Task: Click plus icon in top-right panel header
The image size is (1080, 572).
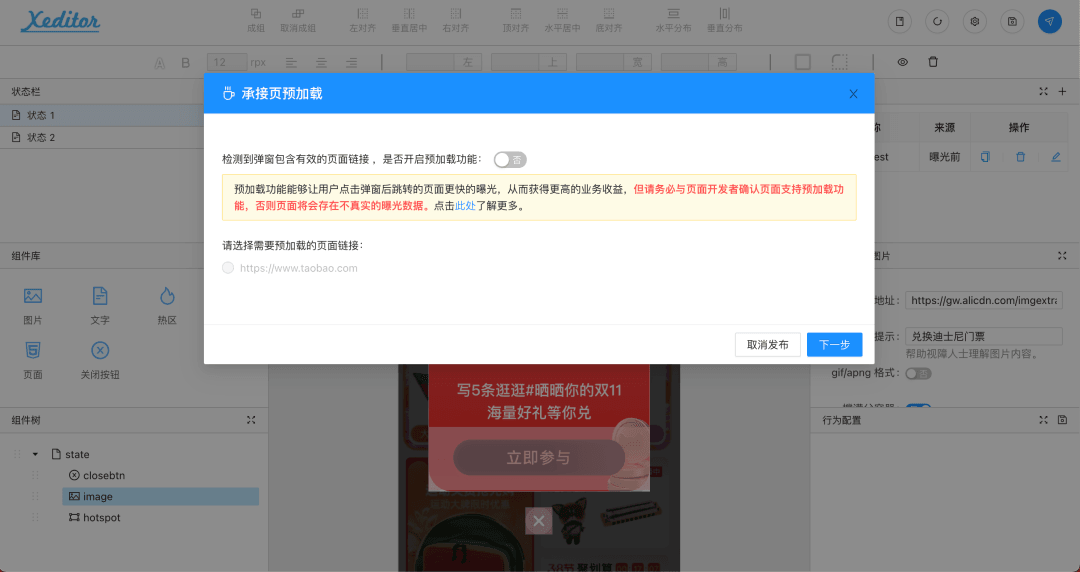Action: (x=1062, y=91)
